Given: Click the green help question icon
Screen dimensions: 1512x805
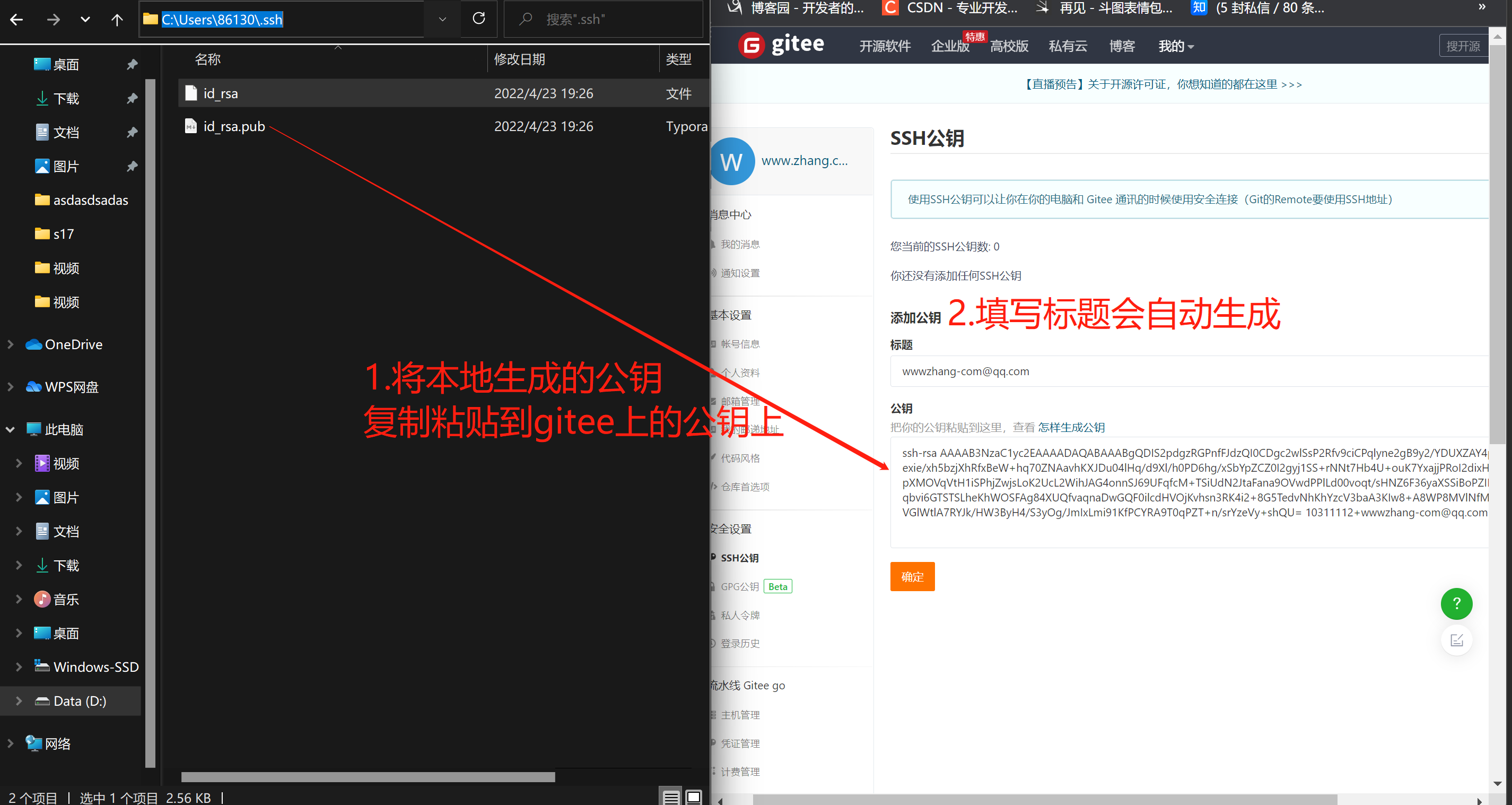Looking at the screenshot, I should pyautogui.click(x=1456, y=603).
